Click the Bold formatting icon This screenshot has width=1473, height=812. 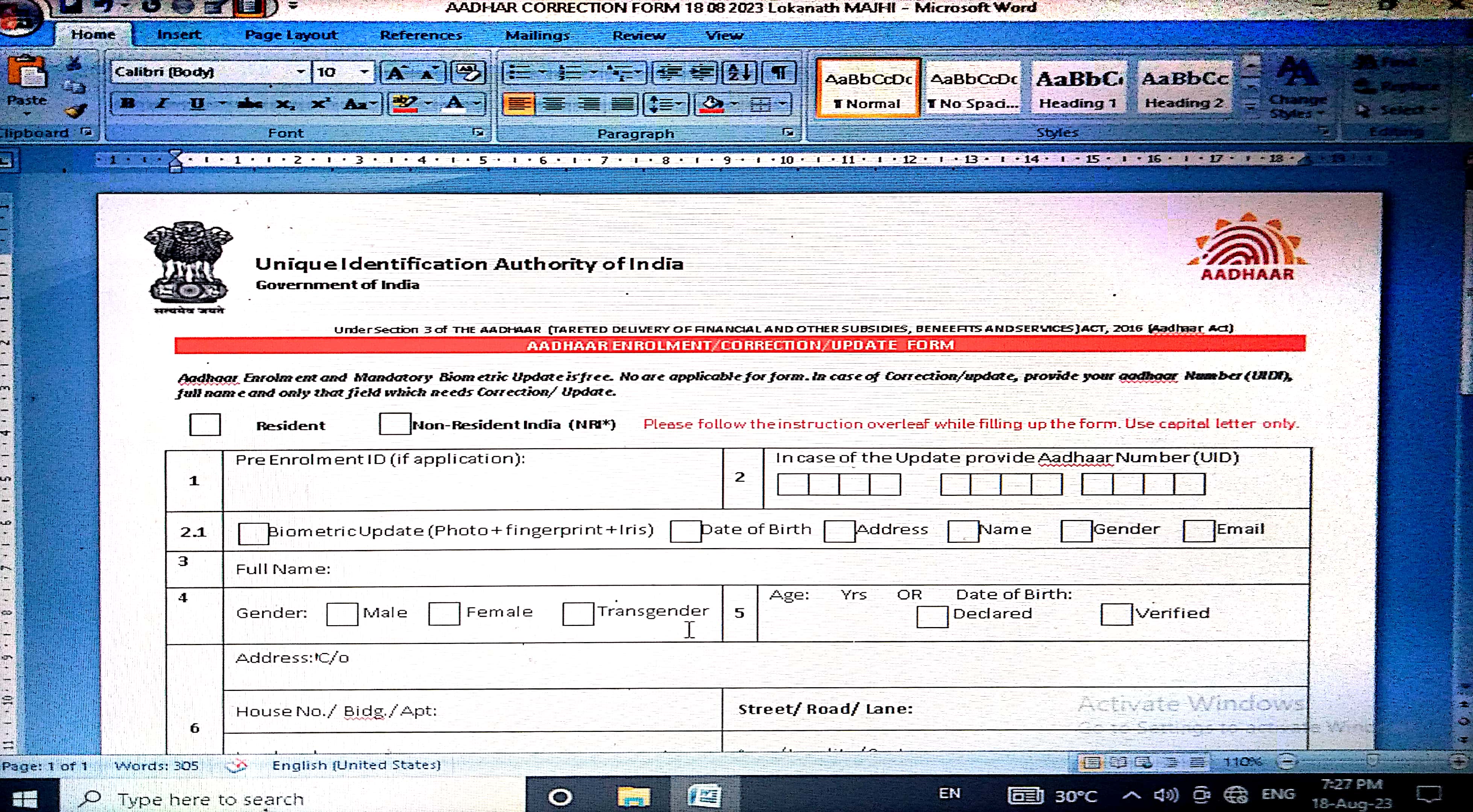click(x=128, y=103)
